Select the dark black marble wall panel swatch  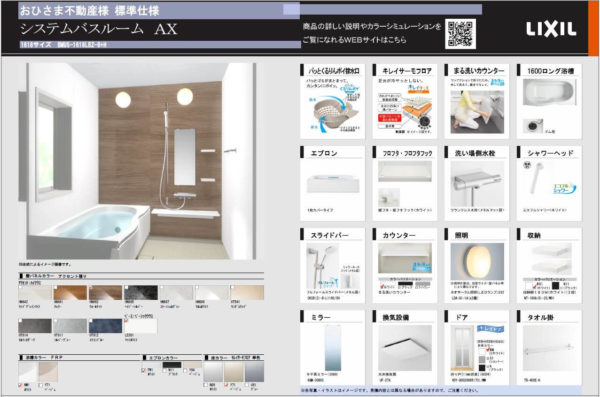141,293
